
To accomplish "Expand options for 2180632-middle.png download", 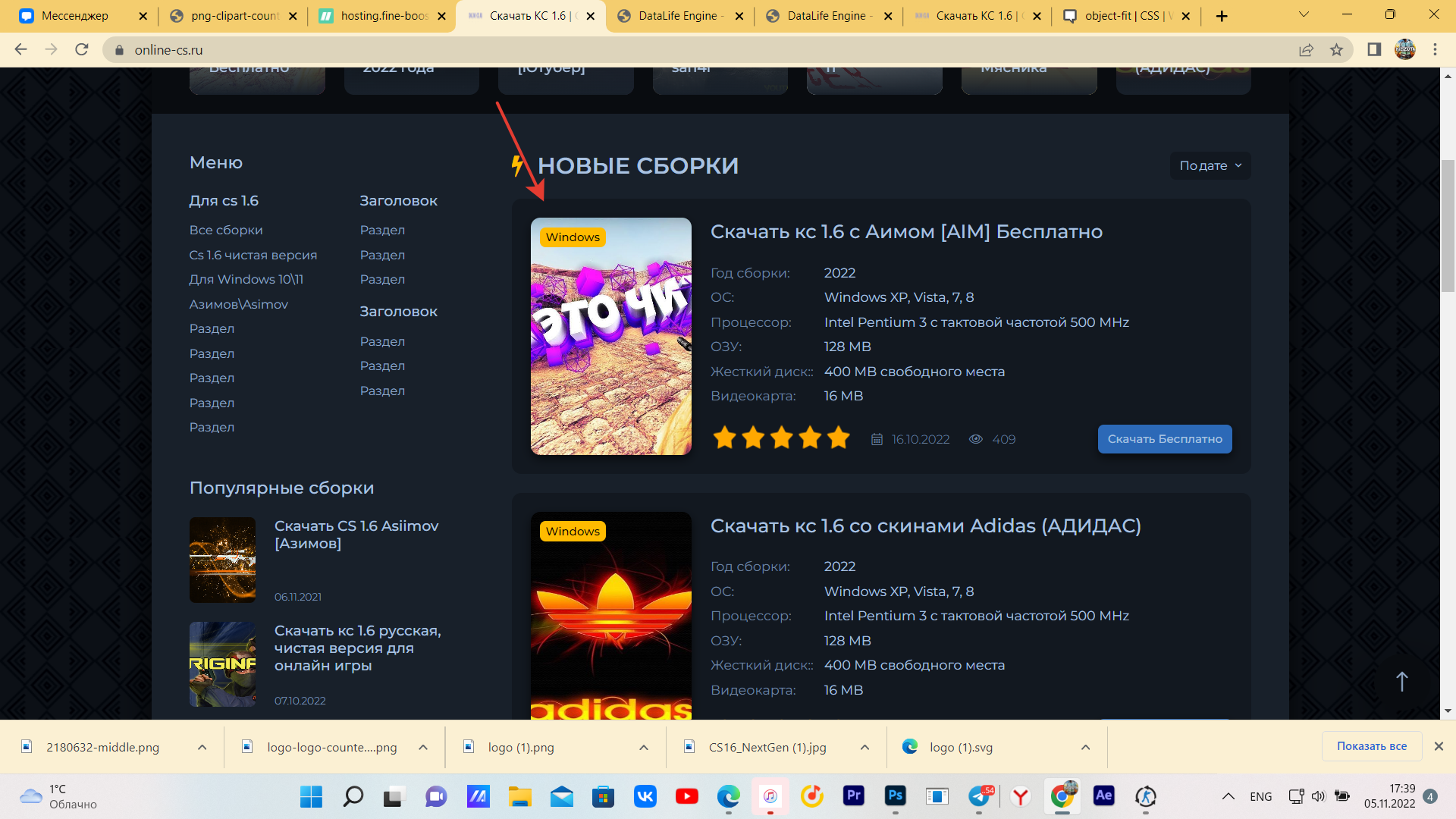I will tap(202, 747).
